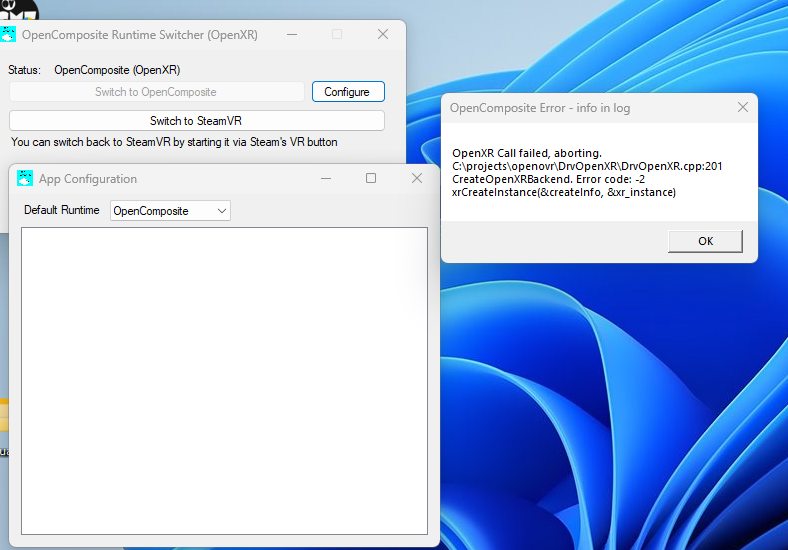
Task: Dismiss the error dialog with OK
Action: 705,241
